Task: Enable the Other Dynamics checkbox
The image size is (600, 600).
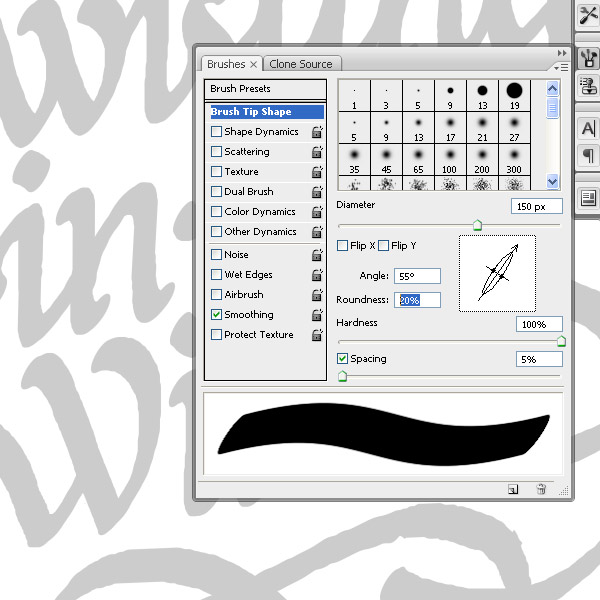Action: point(216,232)
